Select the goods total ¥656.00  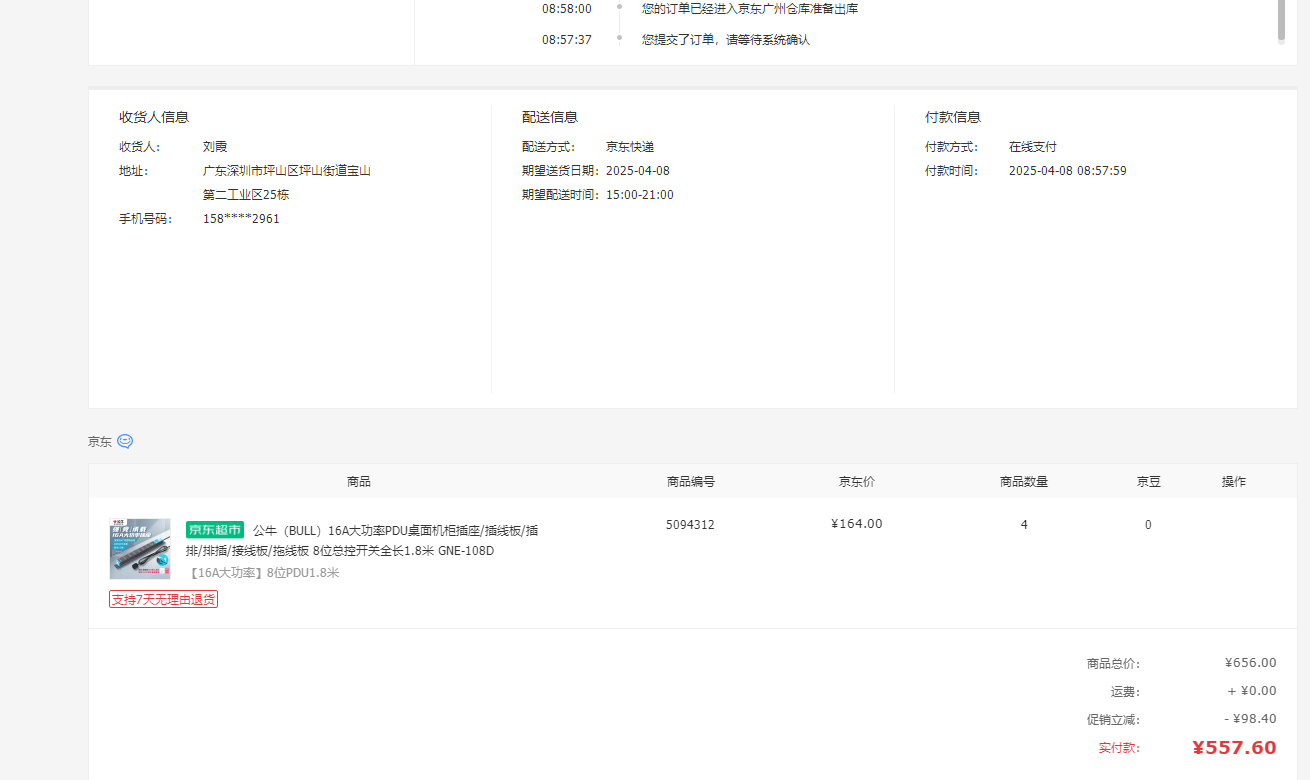1251,662
